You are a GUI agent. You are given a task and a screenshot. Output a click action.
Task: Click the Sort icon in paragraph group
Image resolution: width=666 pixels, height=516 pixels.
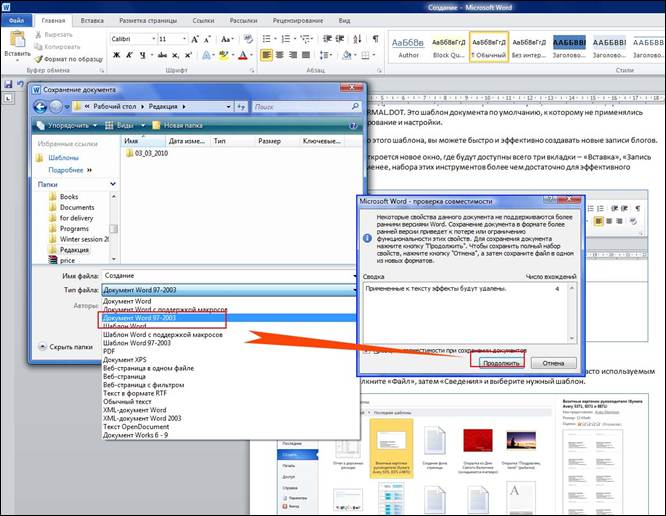click(357, 39)
